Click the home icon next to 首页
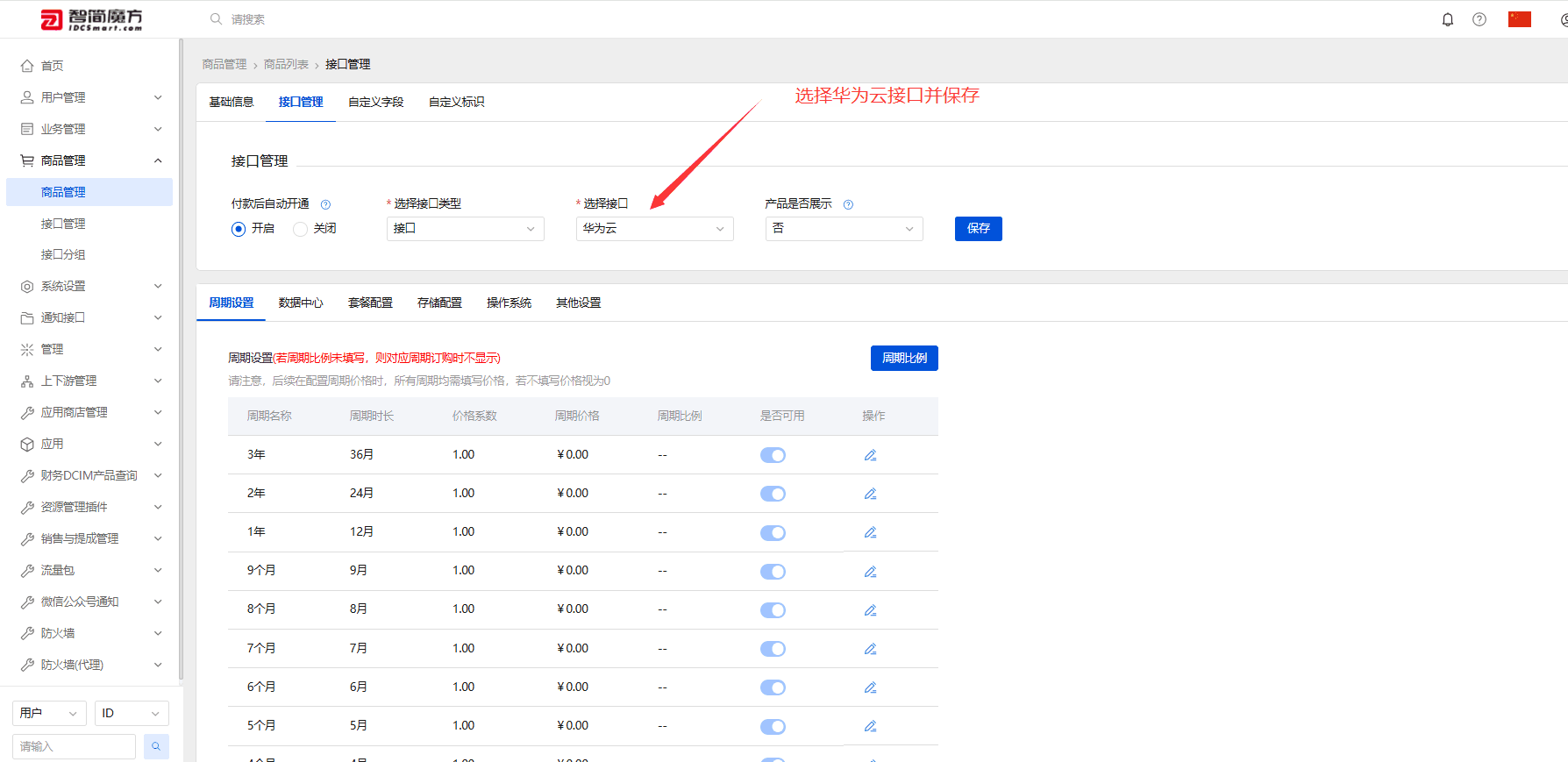This screenshot has width=1568, height=762. [x=27, y=66]
